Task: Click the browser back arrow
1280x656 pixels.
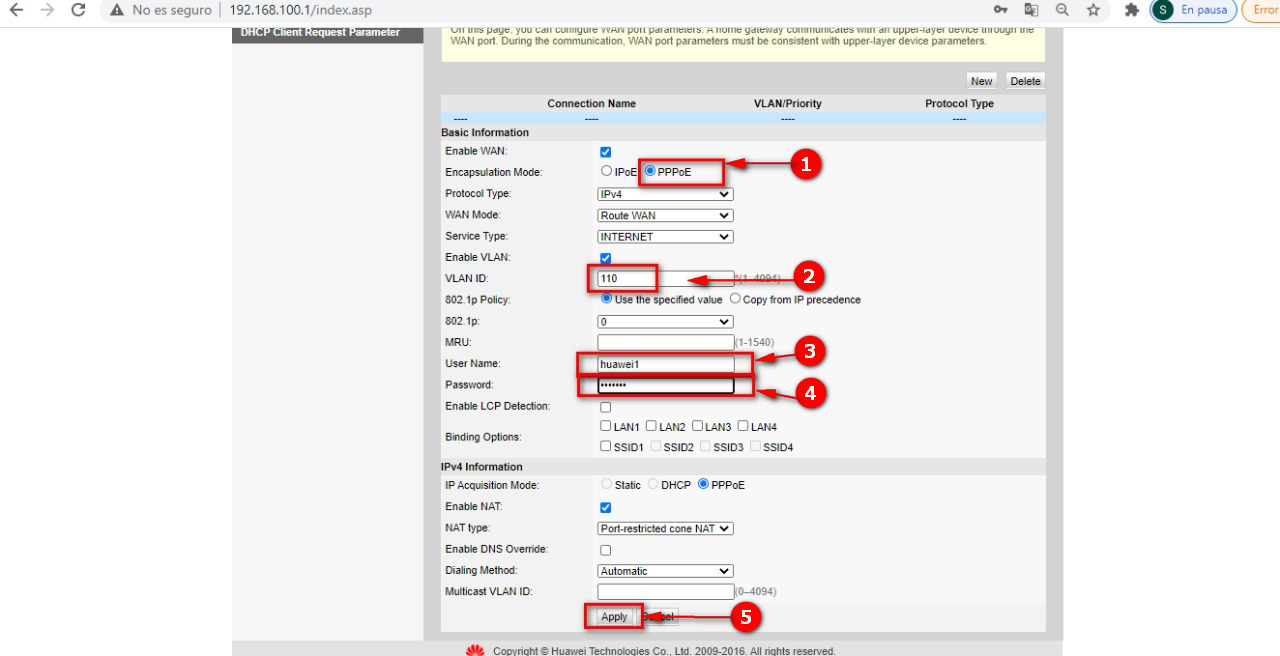Action: pos(16,10)
